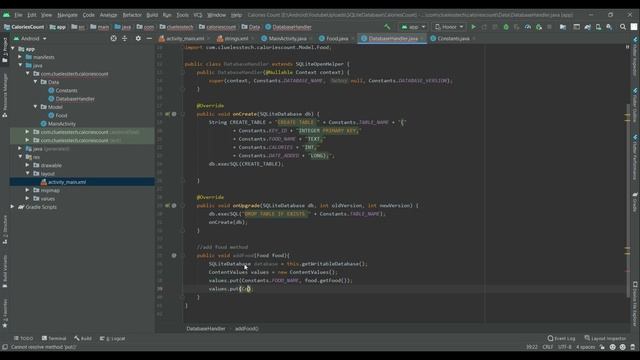The height and width of the screenshot is (360, 640).
Task: Click the Scroll From Source target icon
Action: [x=113, y=38]
